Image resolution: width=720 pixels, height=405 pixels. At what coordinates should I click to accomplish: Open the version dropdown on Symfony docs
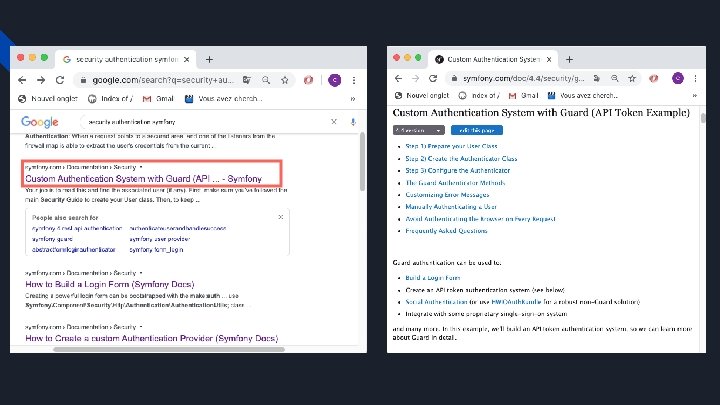tap(419, 130)
